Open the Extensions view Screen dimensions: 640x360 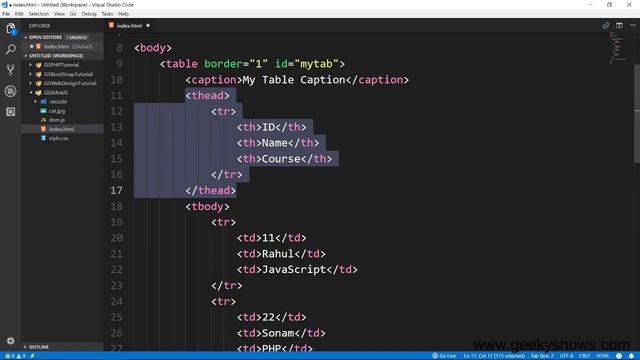click(x=11, y=111)
